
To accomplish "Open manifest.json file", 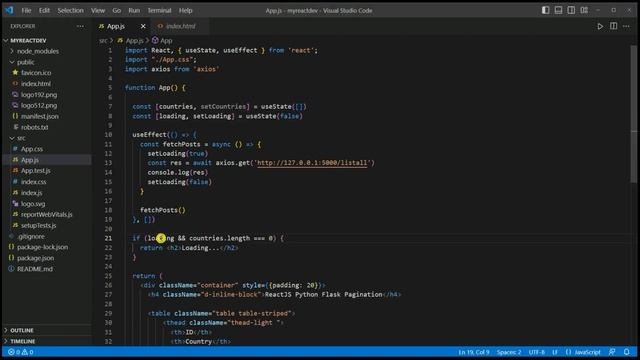I will 40,116.
